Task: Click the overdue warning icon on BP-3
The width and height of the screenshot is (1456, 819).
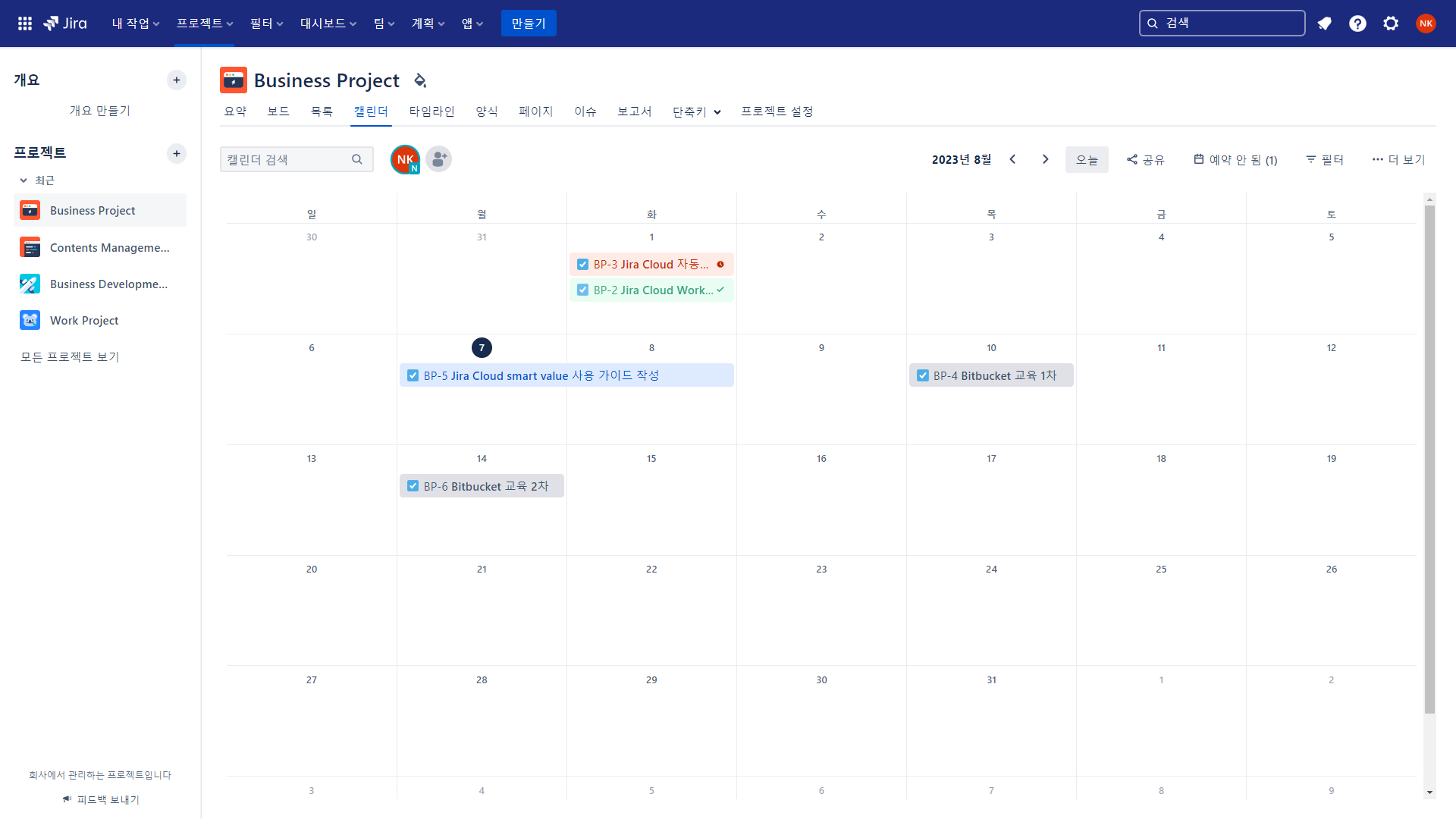Action: 720,264
